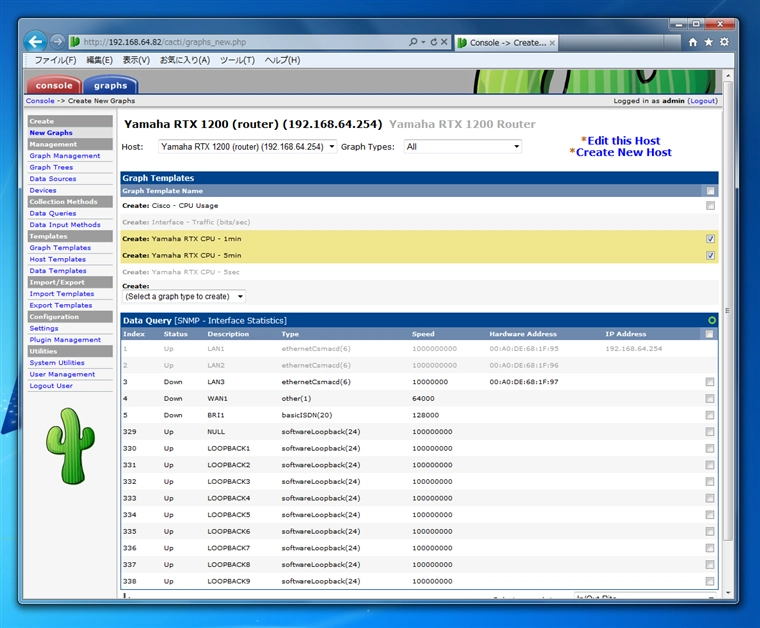760x628 pixels.
Task: Open the address bar search dropdown arrow
Action: coord(423,42)
